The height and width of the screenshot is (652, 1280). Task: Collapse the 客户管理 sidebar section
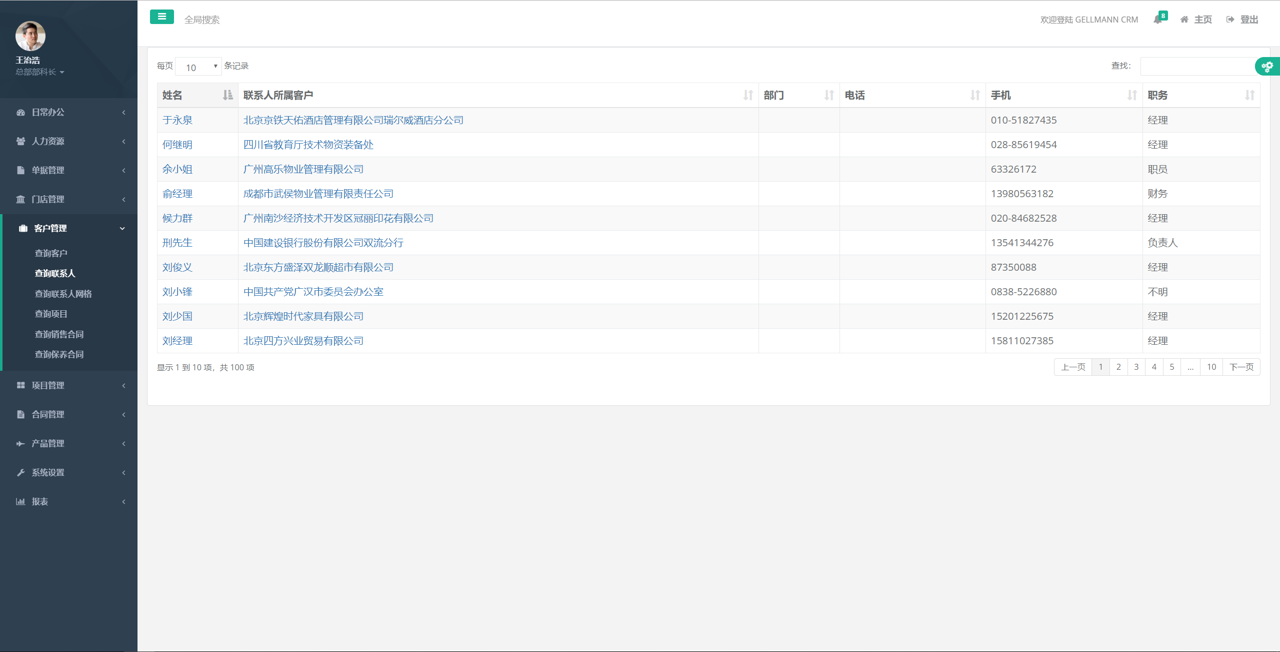tap(68, 228)
